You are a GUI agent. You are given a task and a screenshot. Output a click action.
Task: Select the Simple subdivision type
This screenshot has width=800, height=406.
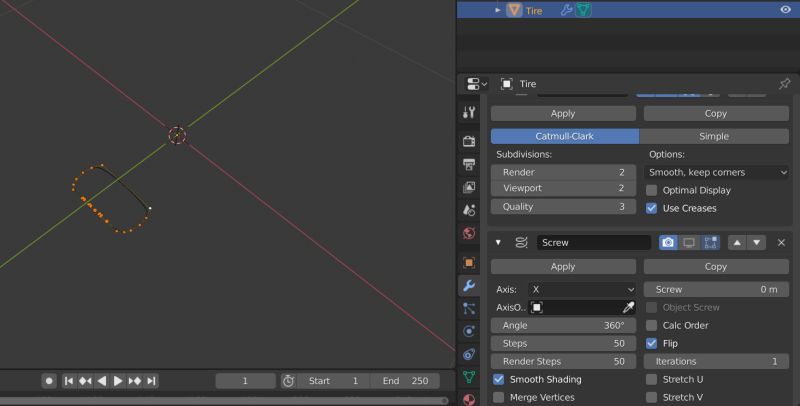click(x=714, y=136)
